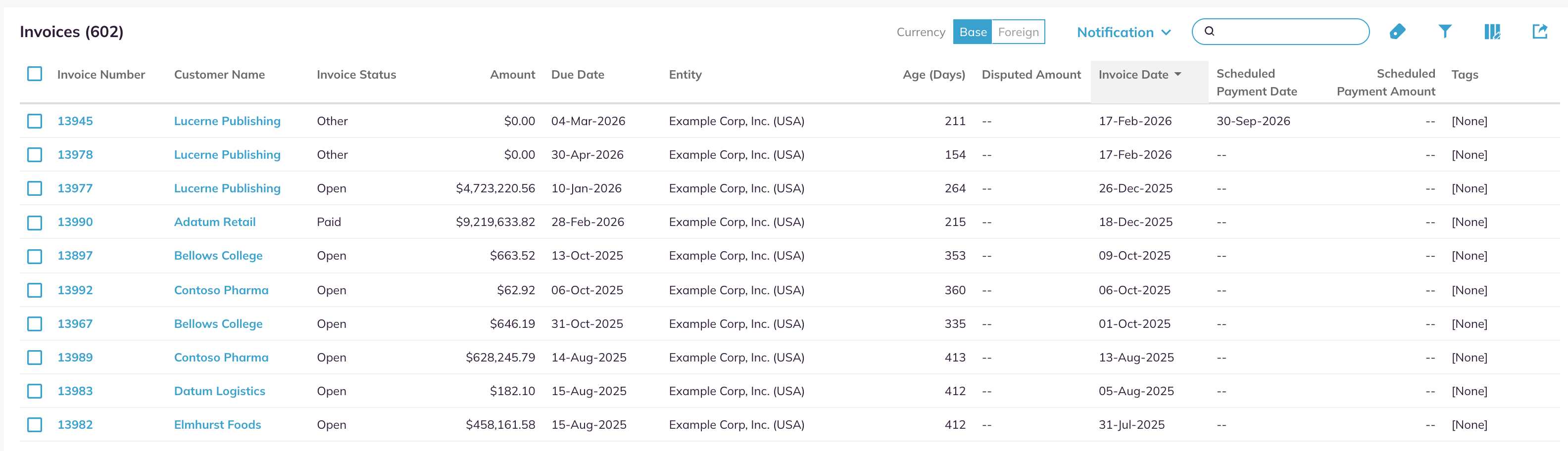Check the box for invoice 13945
Image resolution: width=1568 pixels, height=451 pixels.
tap(35, 121)
